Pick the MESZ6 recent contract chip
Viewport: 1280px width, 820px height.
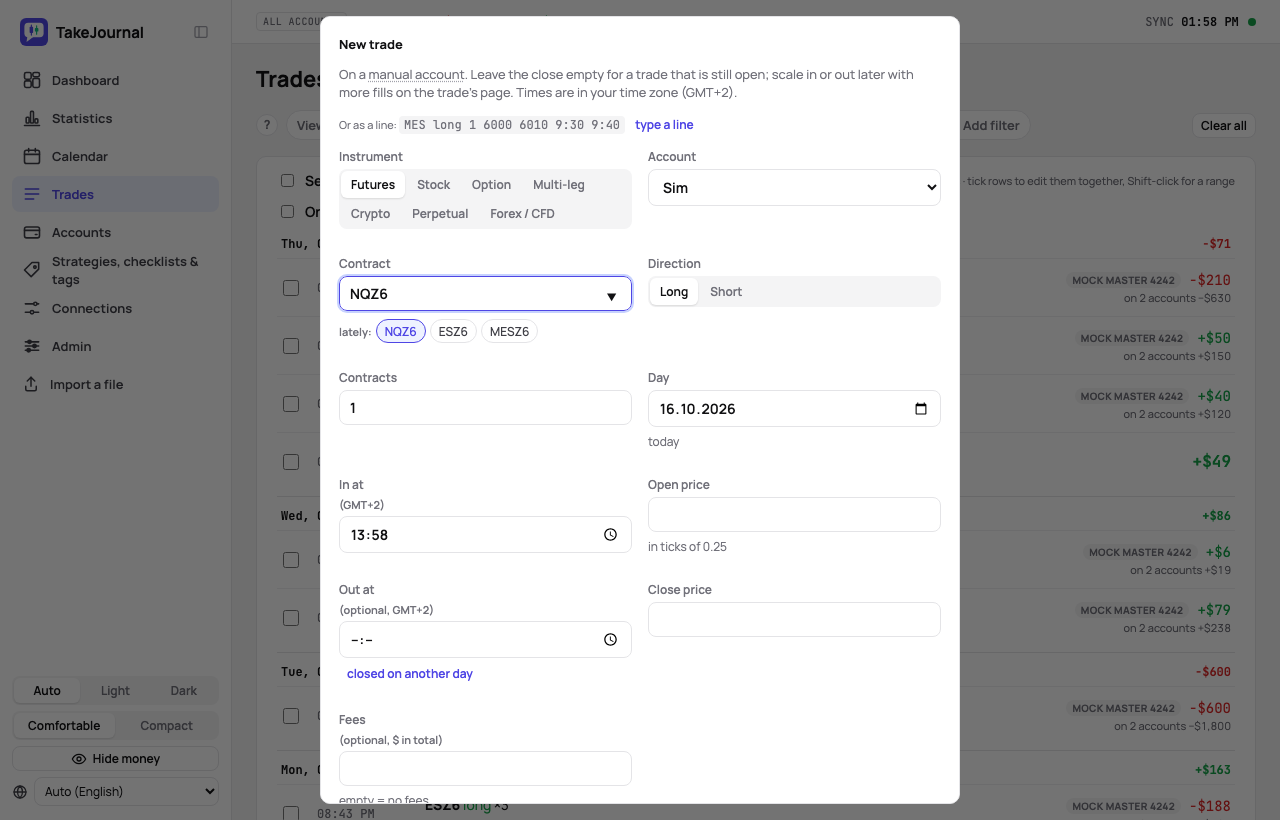509,332
